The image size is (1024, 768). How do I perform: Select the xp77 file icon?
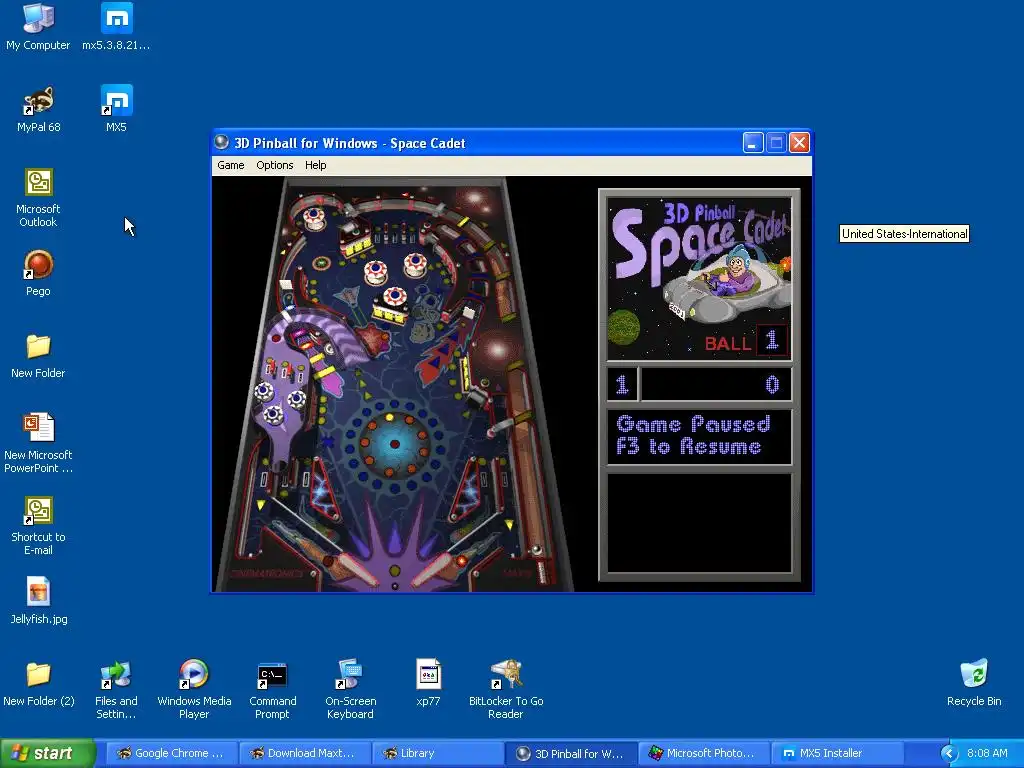428,683
